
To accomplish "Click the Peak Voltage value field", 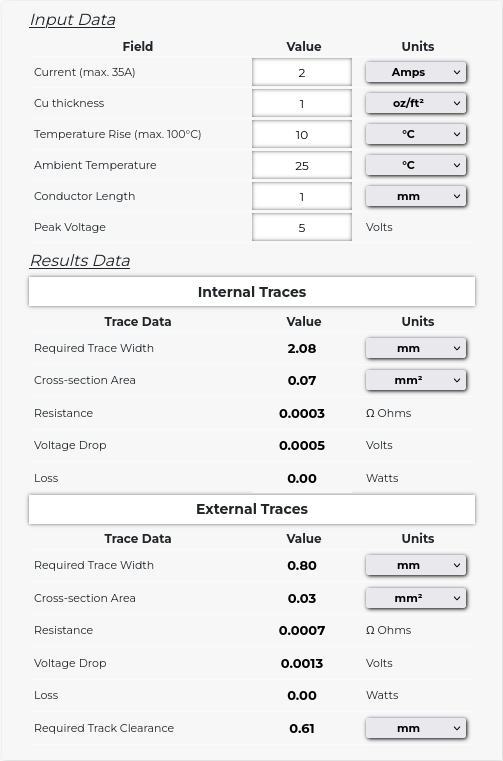I will 302,227.
